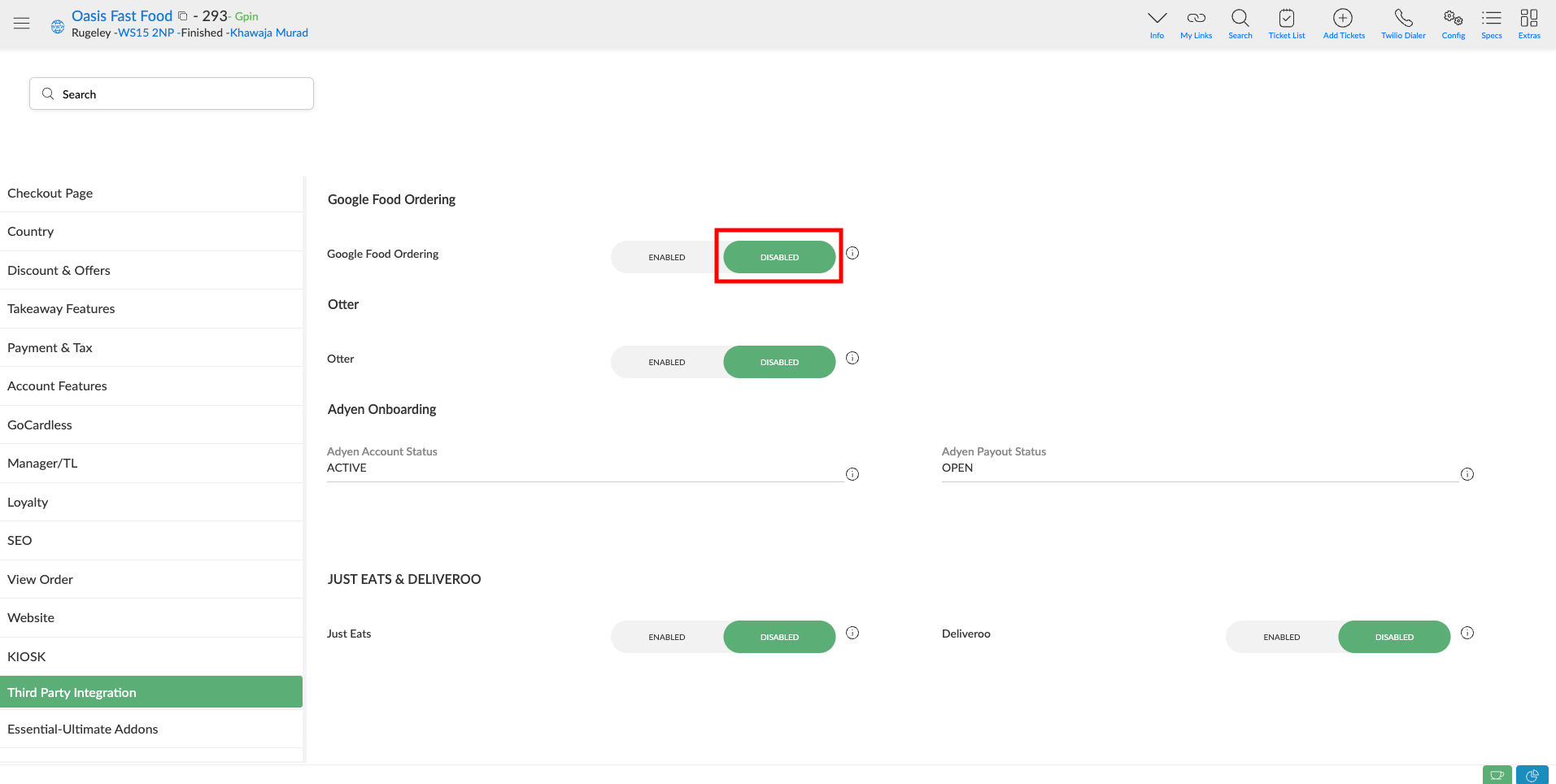The width and height of the screenshot is (1556, 784).
Task: Open My Links from the top bar
Action: click(1196, 24)
